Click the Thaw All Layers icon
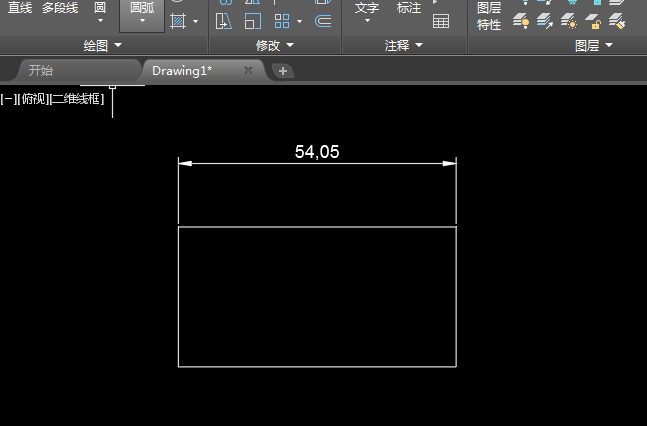The height and width of the screenshot is (426, 647). (569, 21)
